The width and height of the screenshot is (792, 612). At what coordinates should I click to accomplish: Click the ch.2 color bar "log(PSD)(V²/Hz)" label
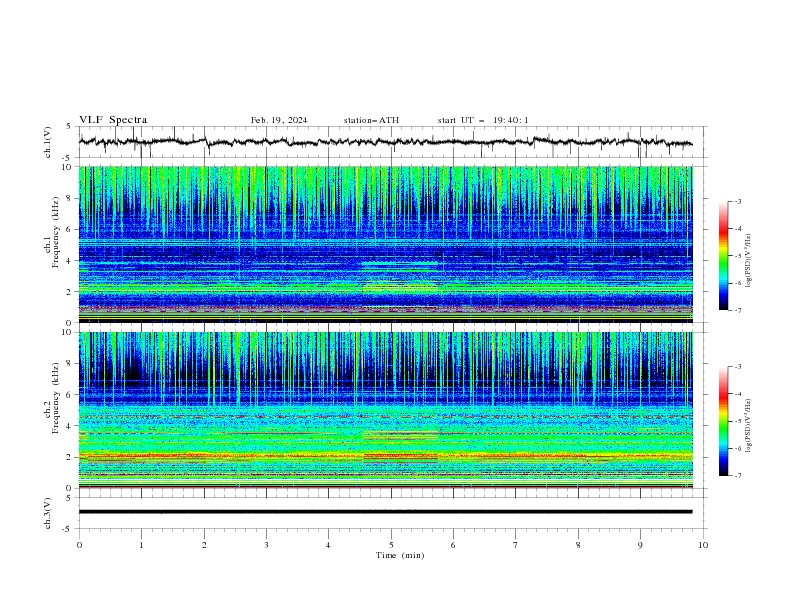[x=749, y=426]
